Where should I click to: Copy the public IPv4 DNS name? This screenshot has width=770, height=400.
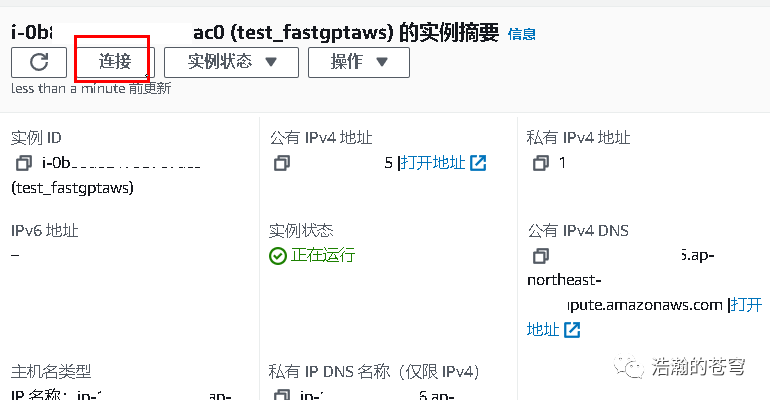(x=540, y=256)
